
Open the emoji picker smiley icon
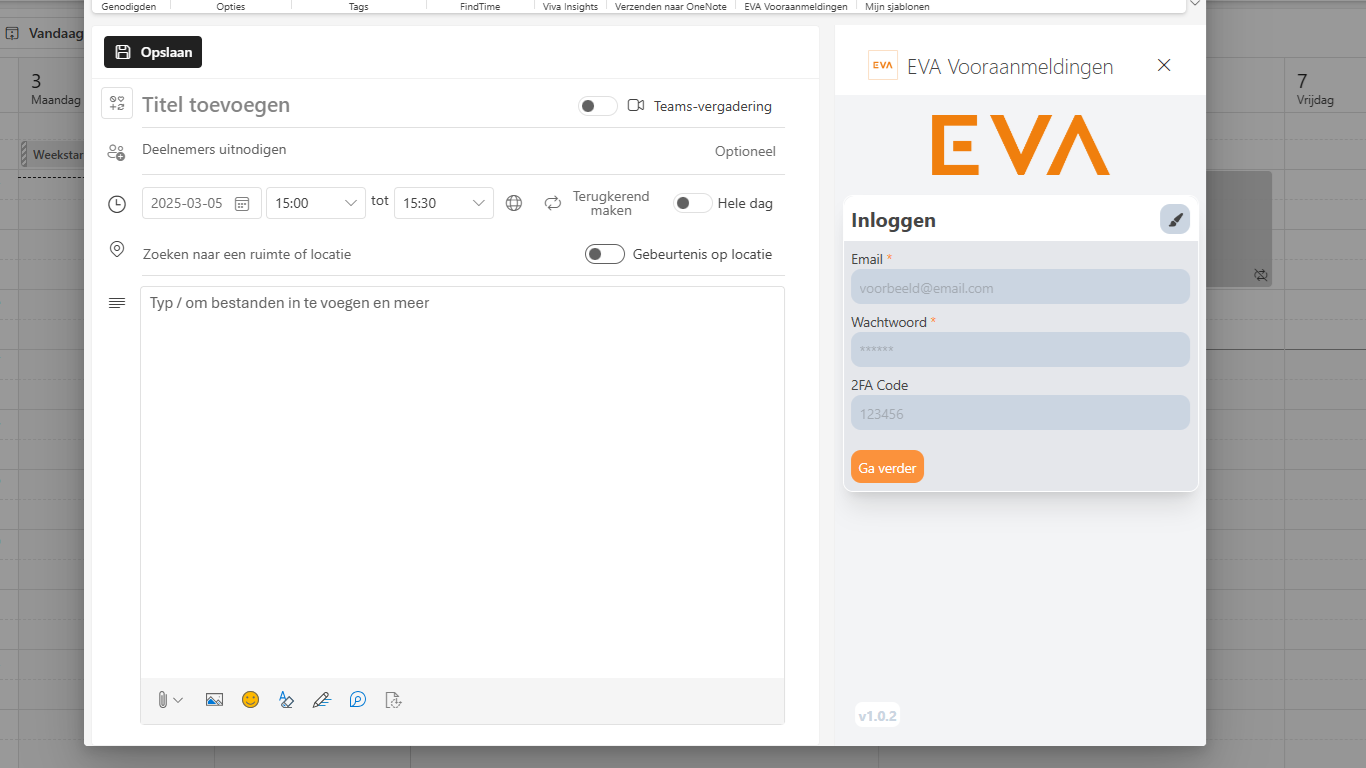click(251, 700)
